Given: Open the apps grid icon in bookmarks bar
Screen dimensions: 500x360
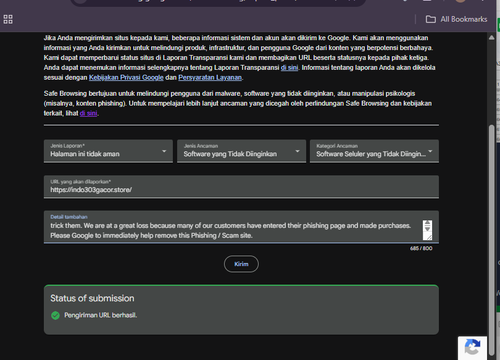Looking at the screenshot, I should pos(8,19).
